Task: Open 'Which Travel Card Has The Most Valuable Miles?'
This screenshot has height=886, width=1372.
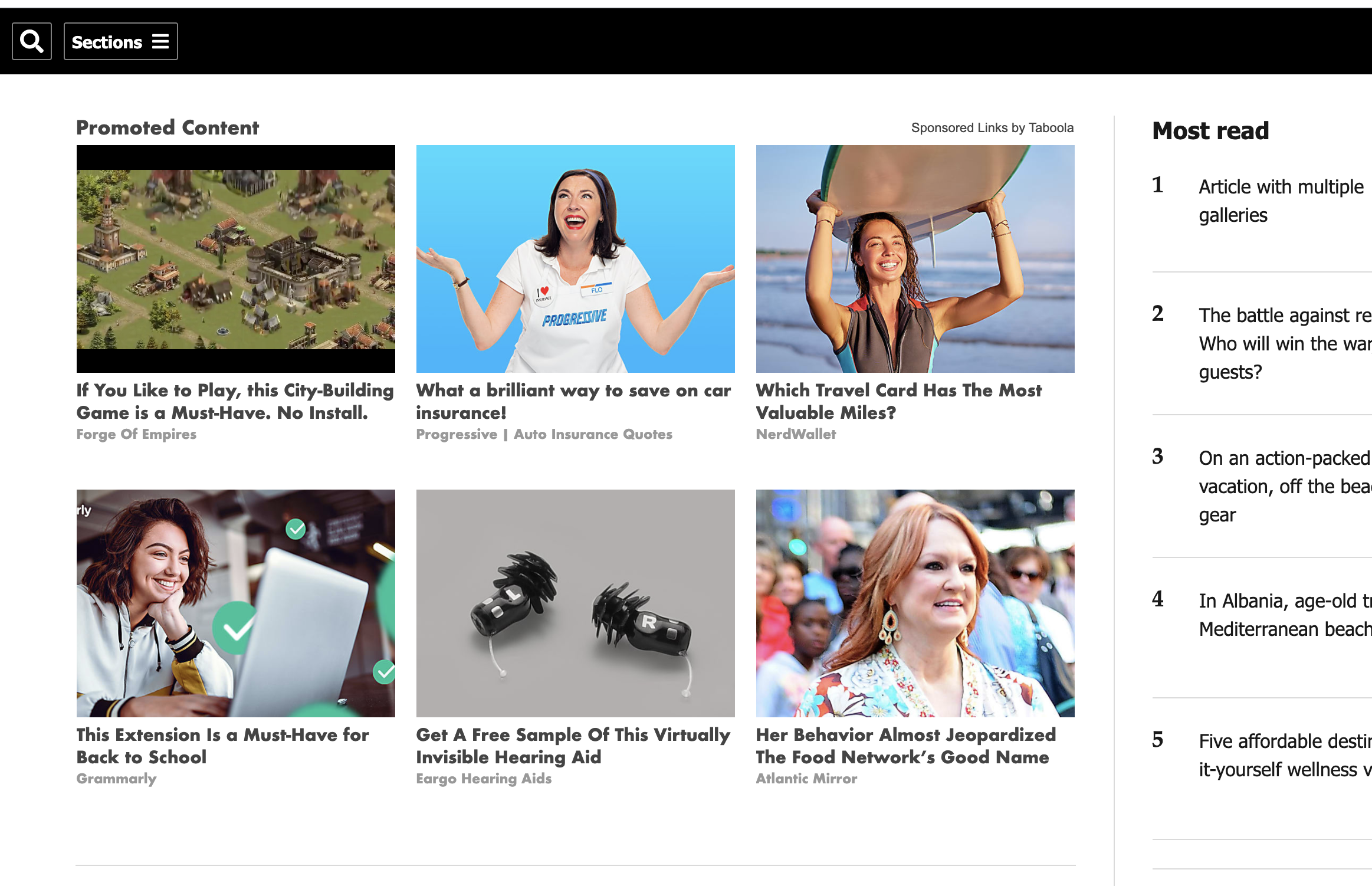Action: click(x=899, y=401)
